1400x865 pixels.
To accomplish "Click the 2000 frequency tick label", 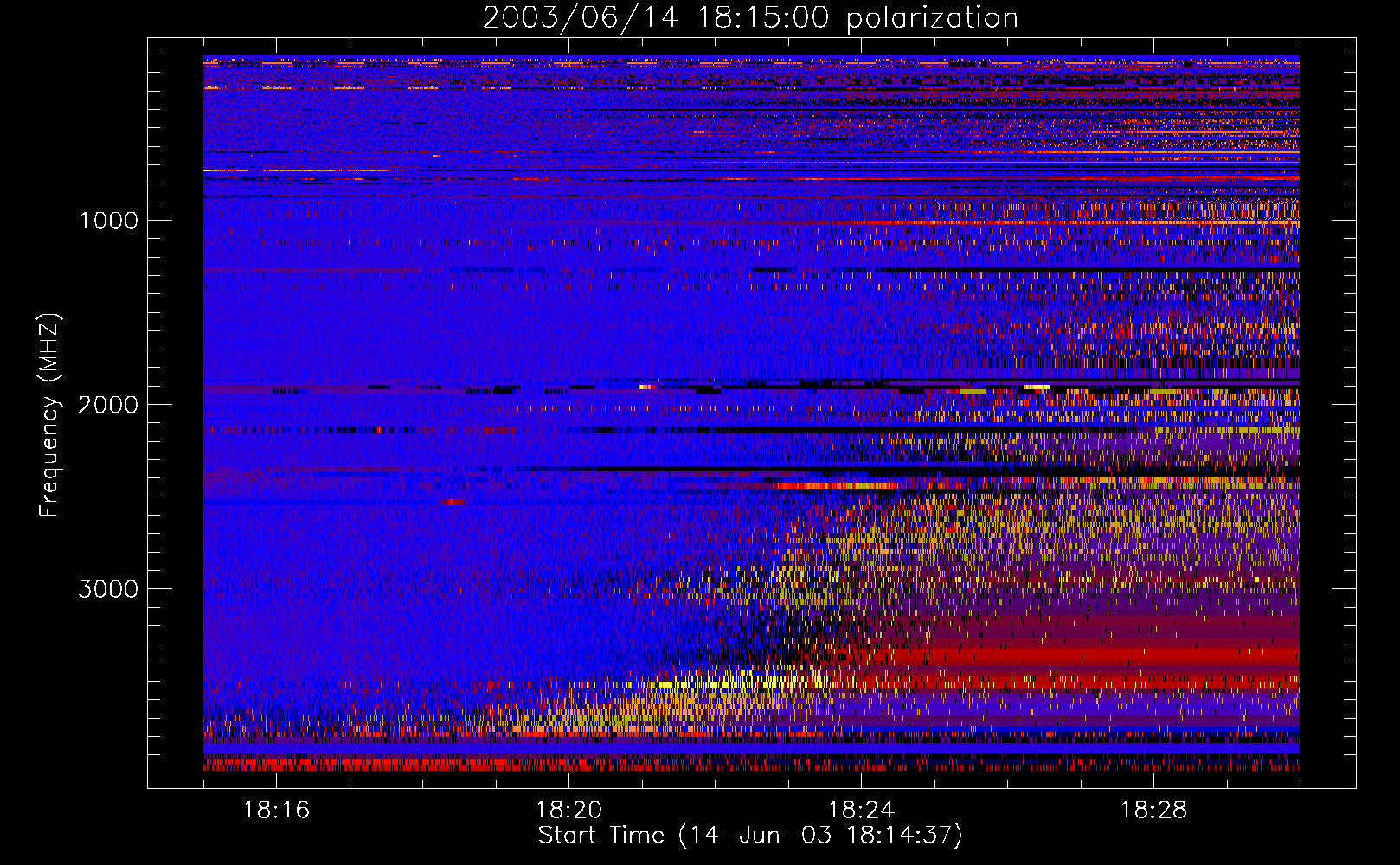I will click(x=108, y=405).
